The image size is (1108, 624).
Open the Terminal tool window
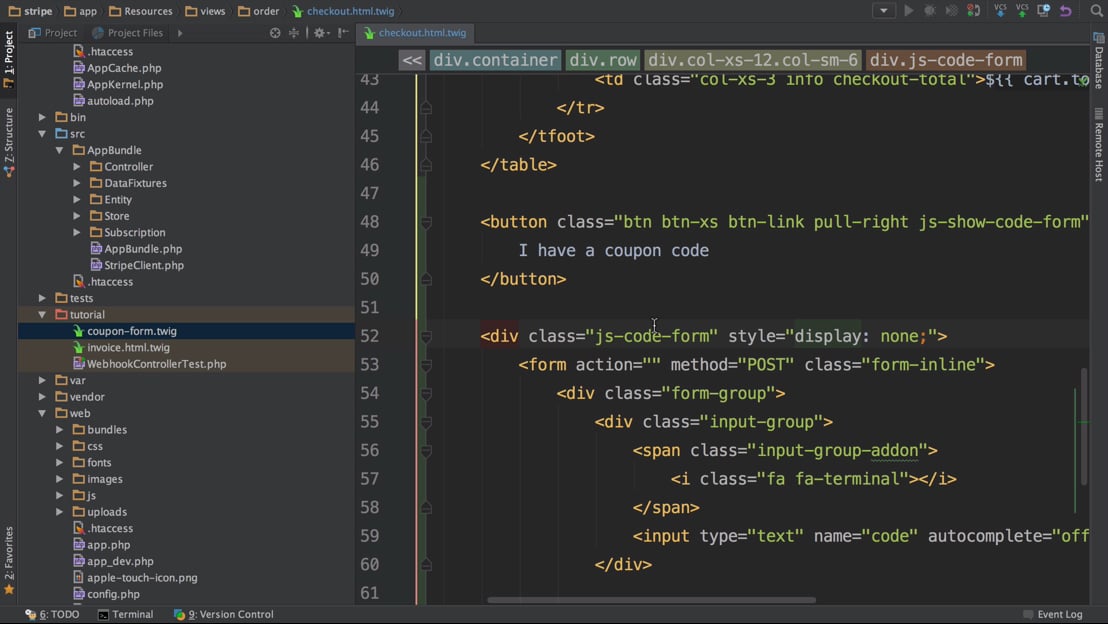click(125, 614)
